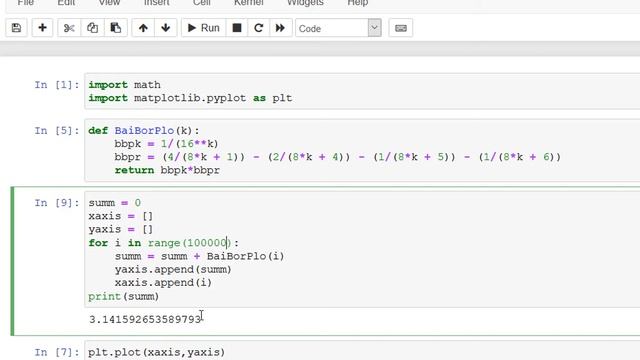The height and width of the screenshot is (360, 640).
Task: Click the 'In [5]:' prompt label
Action: coord(57,131)
